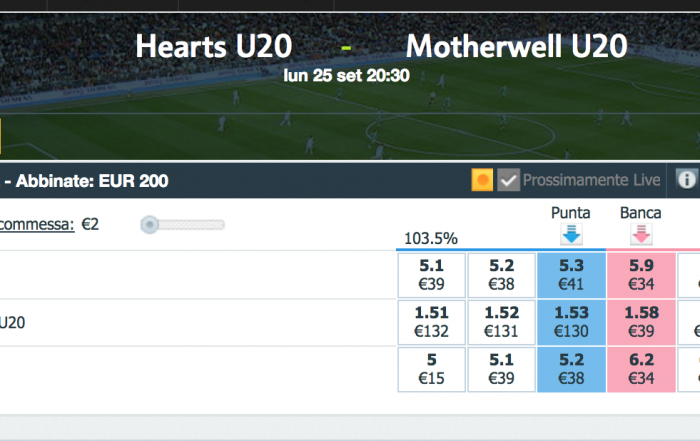Viewport: 700px width, 441px height.
Task: Pick first row odds 5.1 with €39
Action: tap(431, 275)
